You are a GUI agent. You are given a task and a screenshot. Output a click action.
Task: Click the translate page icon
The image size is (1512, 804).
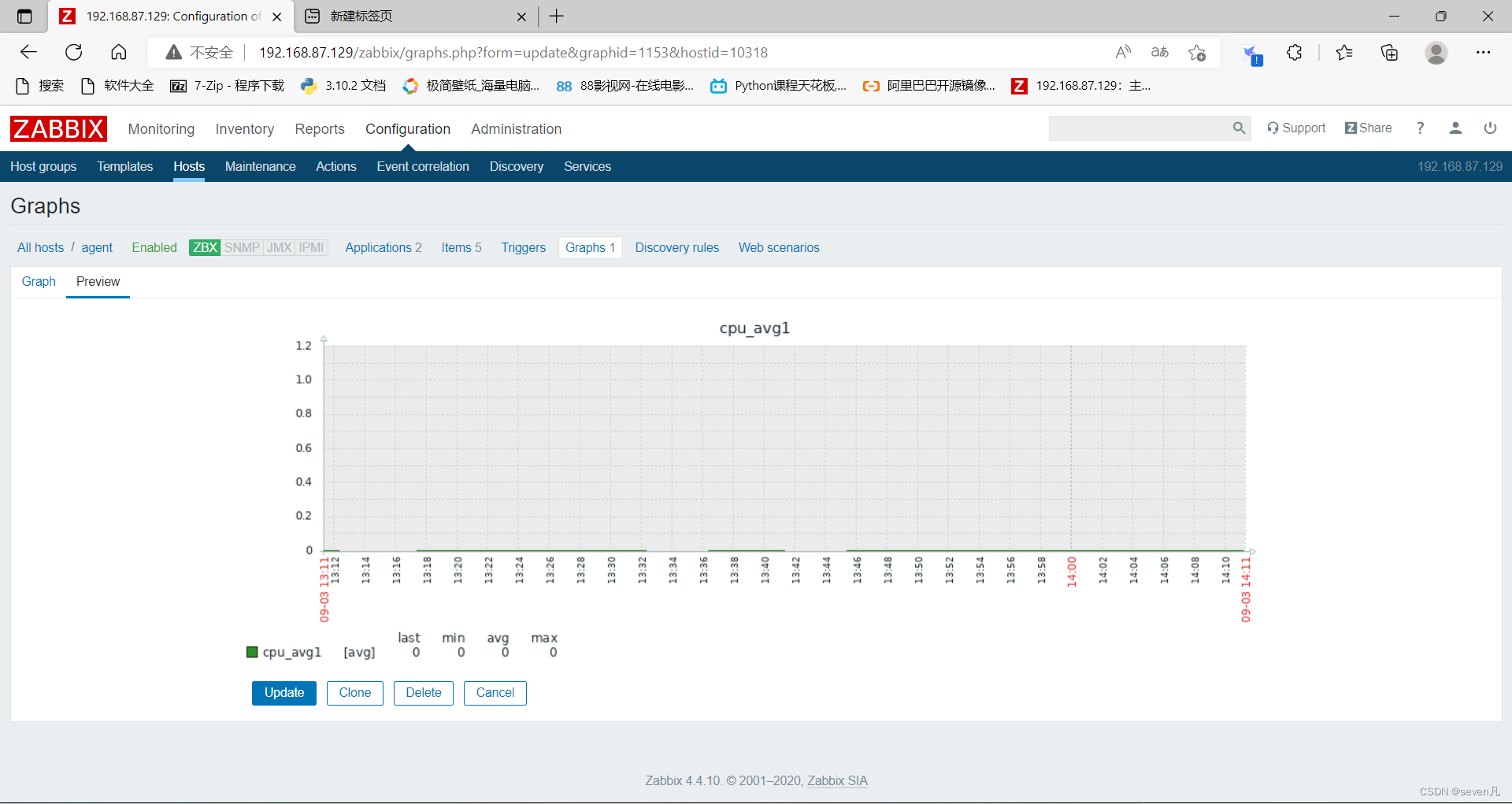point(1160,53)
